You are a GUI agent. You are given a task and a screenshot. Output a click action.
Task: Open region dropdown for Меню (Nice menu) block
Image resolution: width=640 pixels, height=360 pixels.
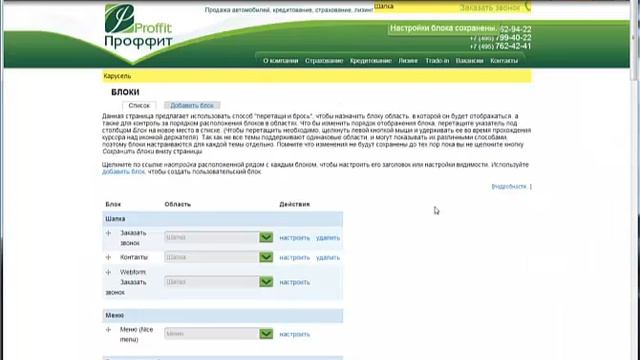(219, 333)
